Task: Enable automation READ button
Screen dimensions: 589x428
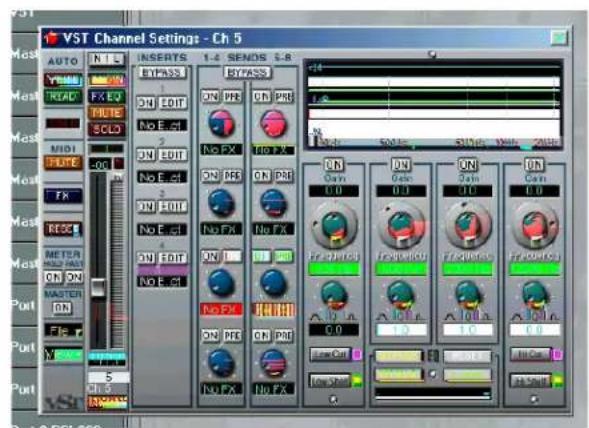Action: 63,97
